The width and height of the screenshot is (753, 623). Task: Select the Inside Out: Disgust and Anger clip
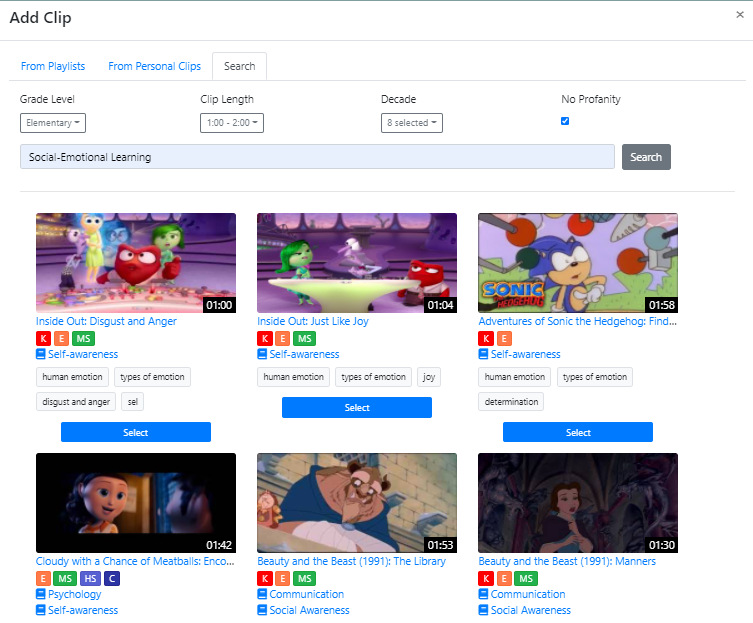(x=136, y=432)
